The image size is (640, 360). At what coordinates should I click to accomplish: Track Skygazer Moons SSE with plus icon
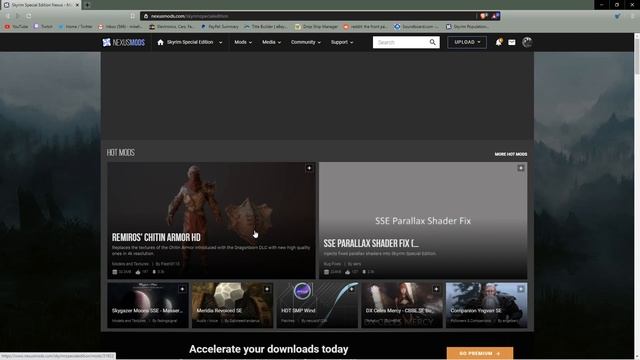coord(182,289)
